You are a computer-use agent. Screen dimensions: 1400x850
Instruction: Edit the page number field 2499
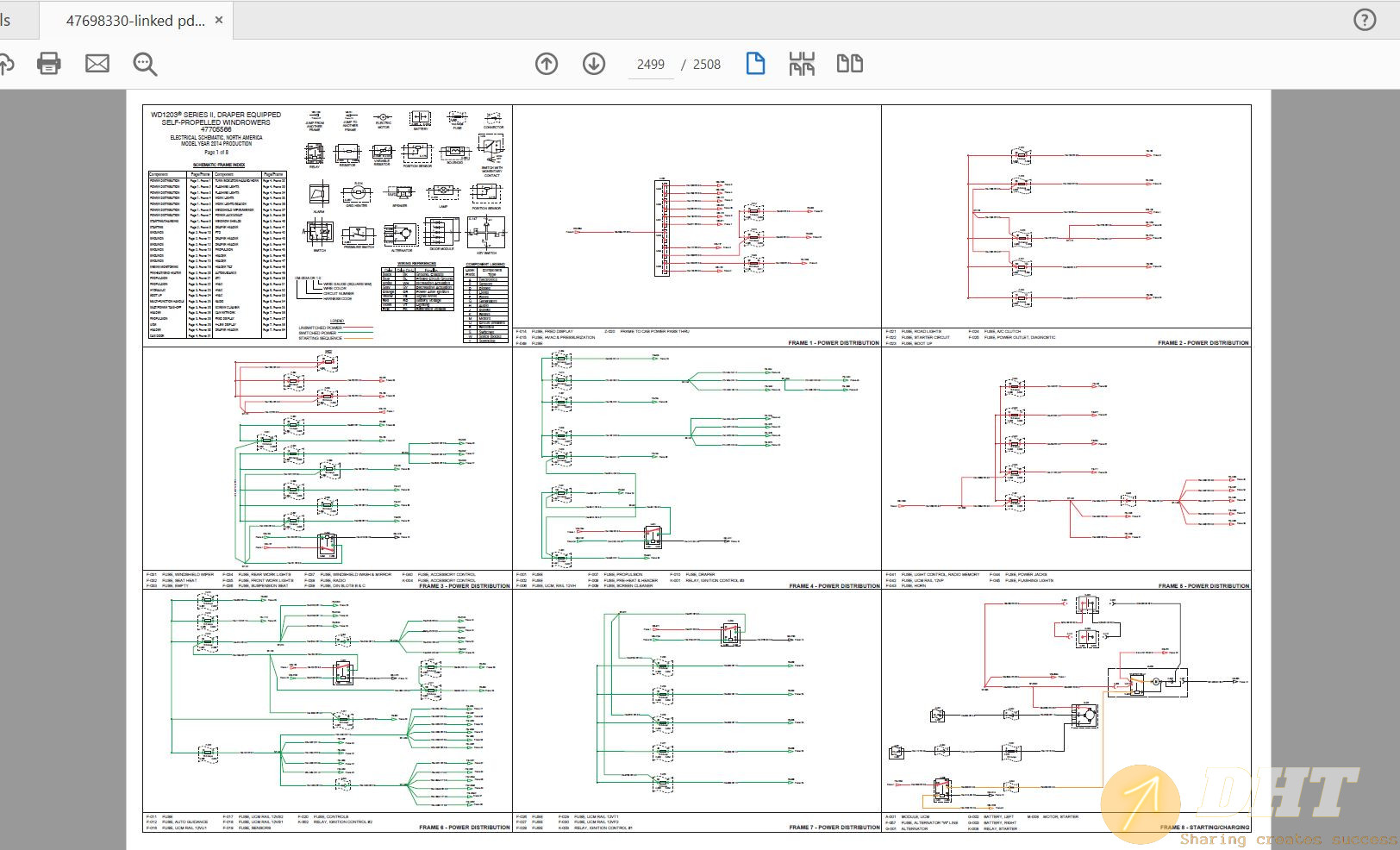(651, 64)
